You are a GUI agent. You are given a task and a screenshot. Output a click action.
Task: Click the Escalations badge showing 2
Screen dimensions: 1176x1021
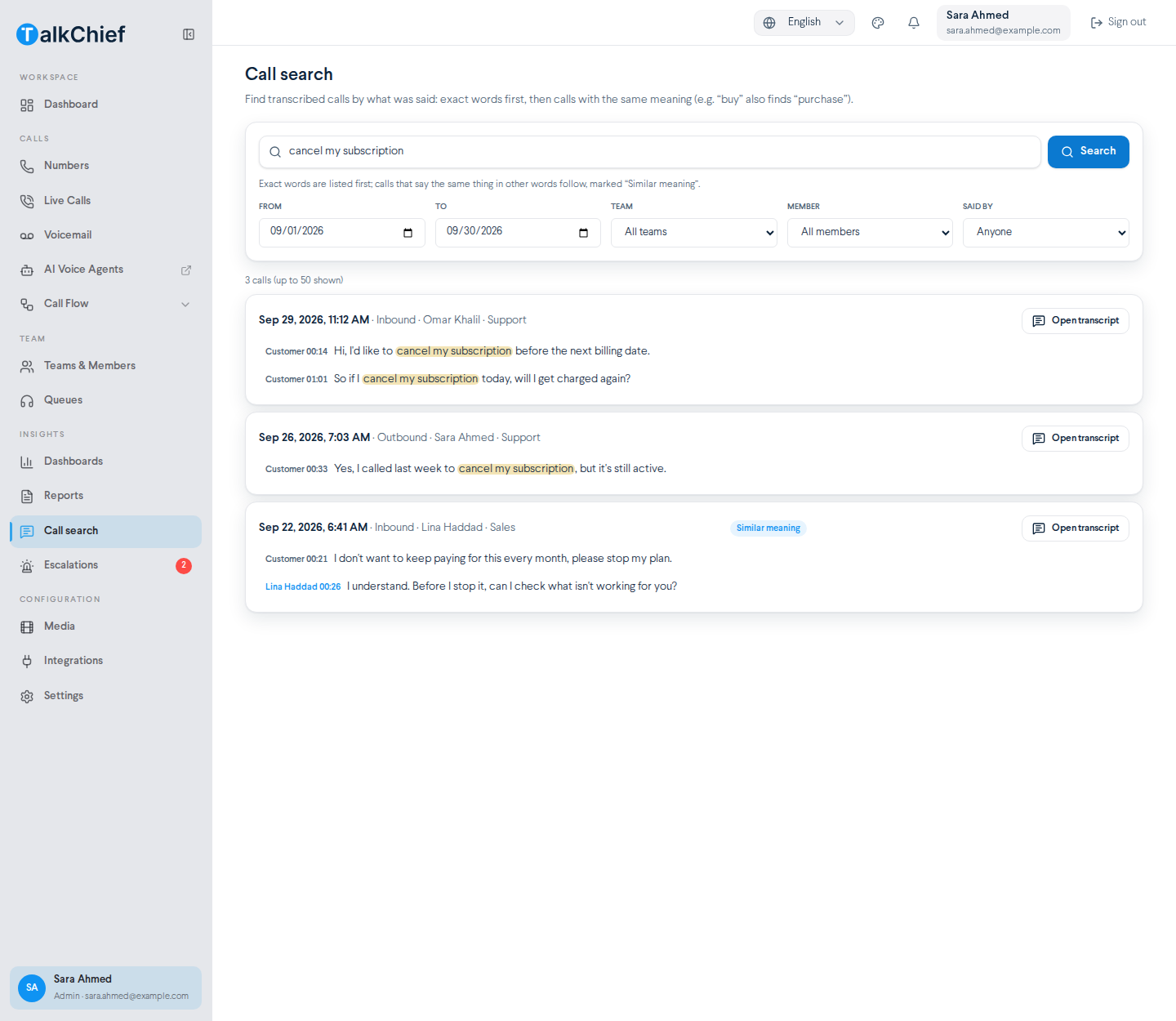coord(184,565)
